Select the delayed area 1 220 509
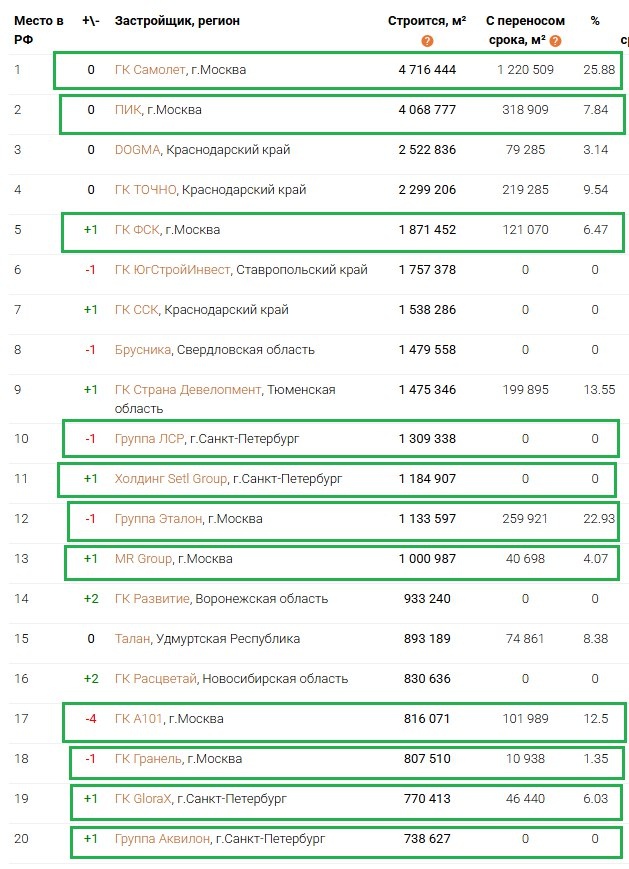This screenshot has width=629, height=869. click(x=525, y=70)
